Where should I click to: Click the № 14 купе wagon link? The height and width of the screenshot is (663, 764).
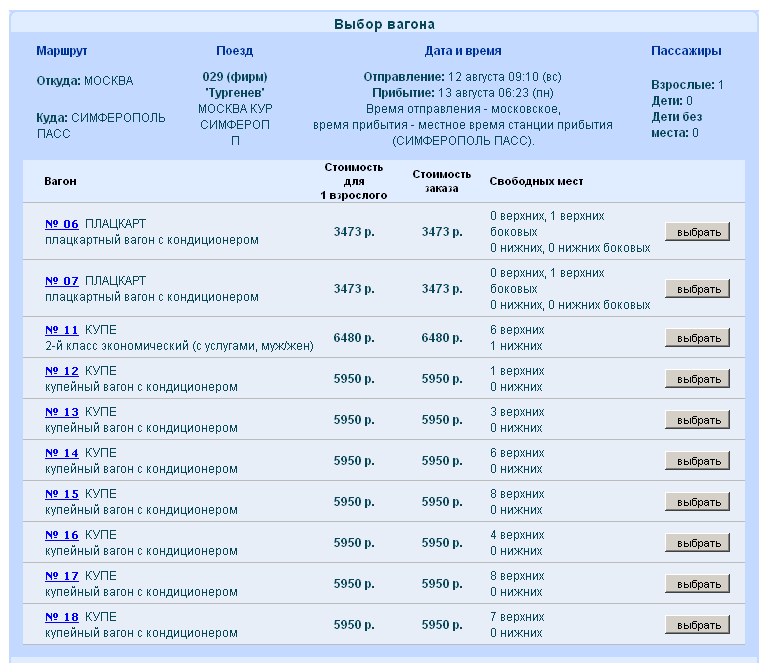(62, 453)
